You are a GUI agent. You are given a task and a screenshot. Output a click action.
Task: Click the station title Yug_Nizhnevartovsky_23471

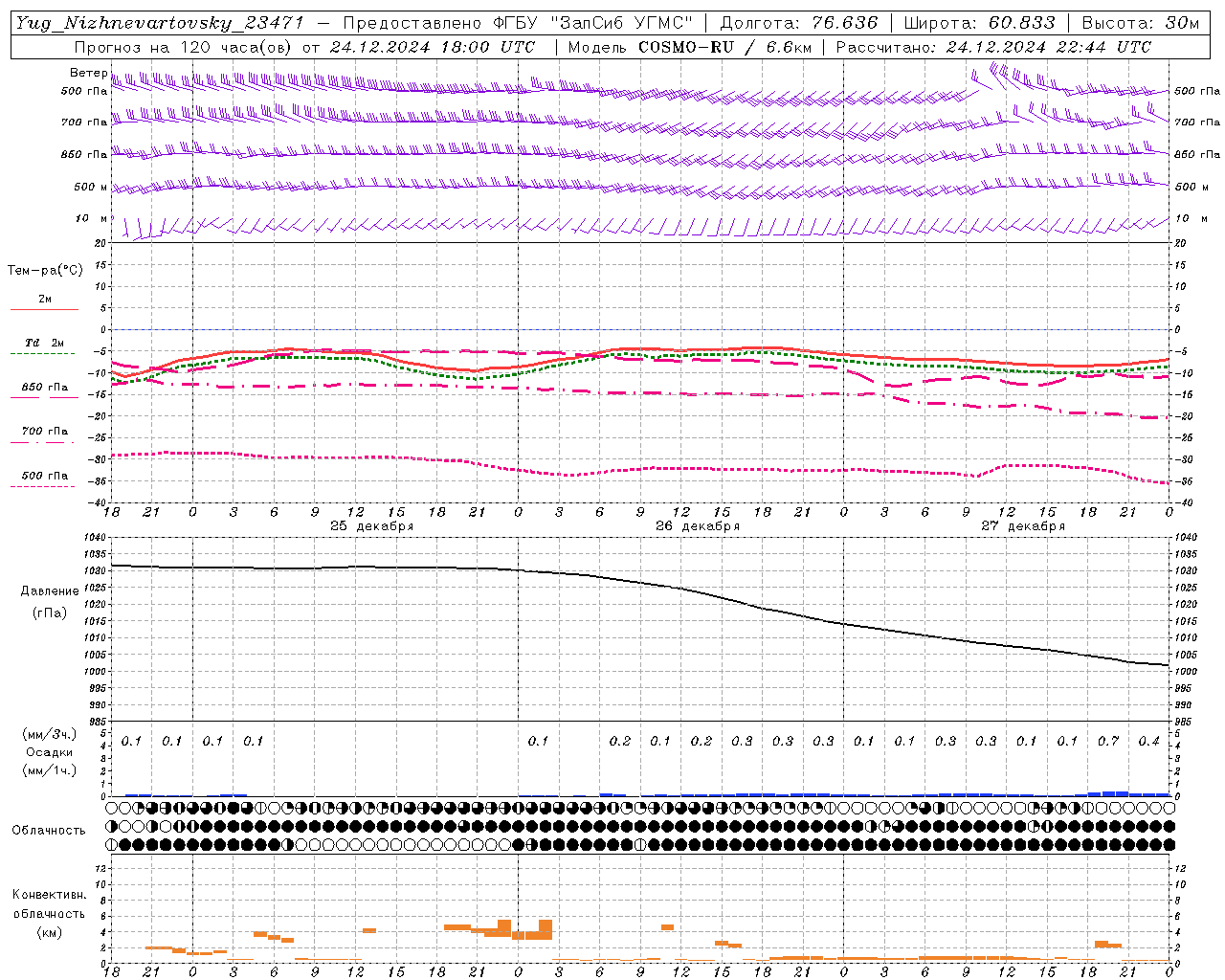pyautogui.click(x=160, y=23)
